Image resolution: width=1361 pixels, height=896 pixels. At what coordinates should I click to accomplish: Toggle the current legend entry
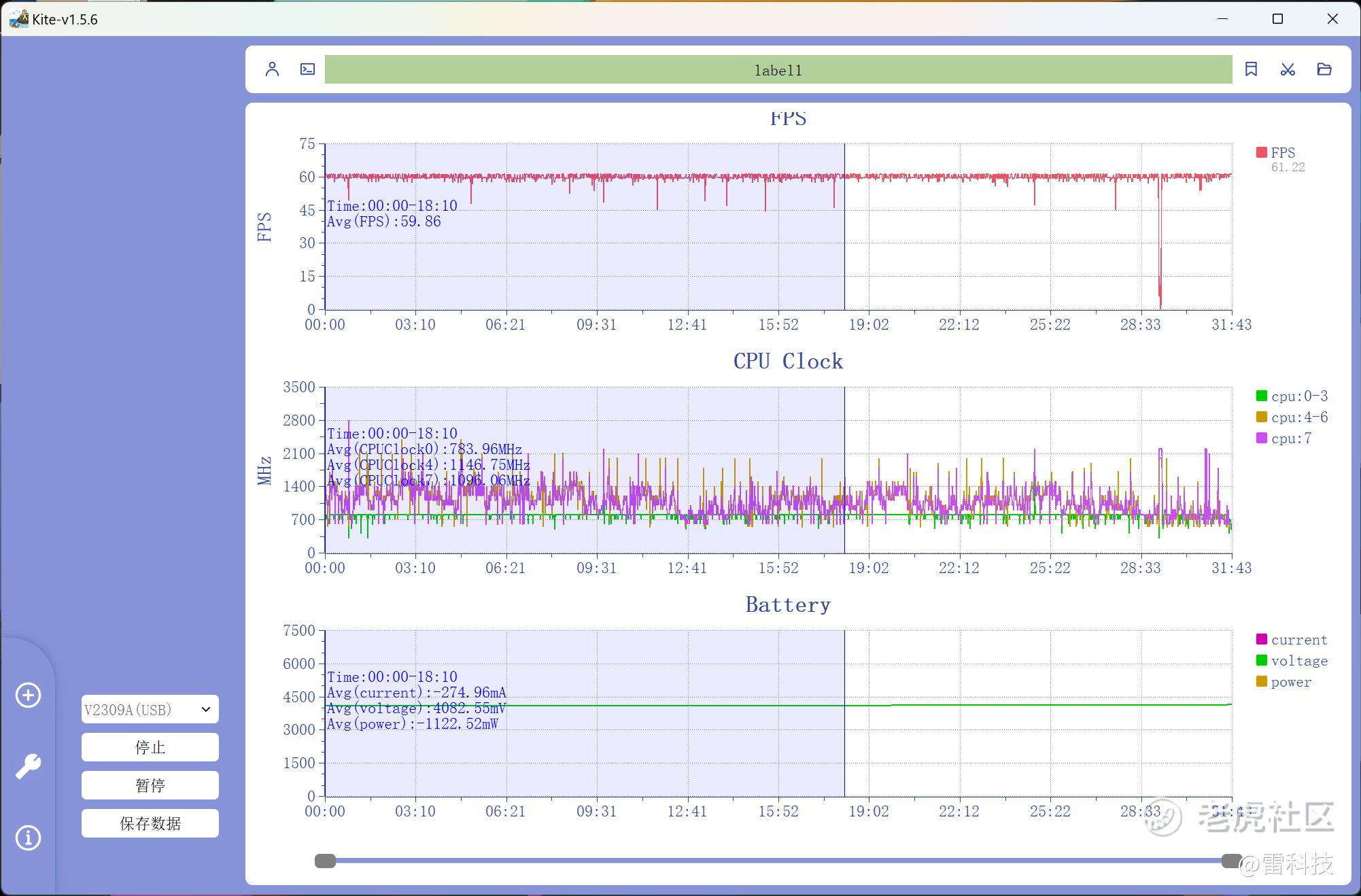(x=1292, y=640)
